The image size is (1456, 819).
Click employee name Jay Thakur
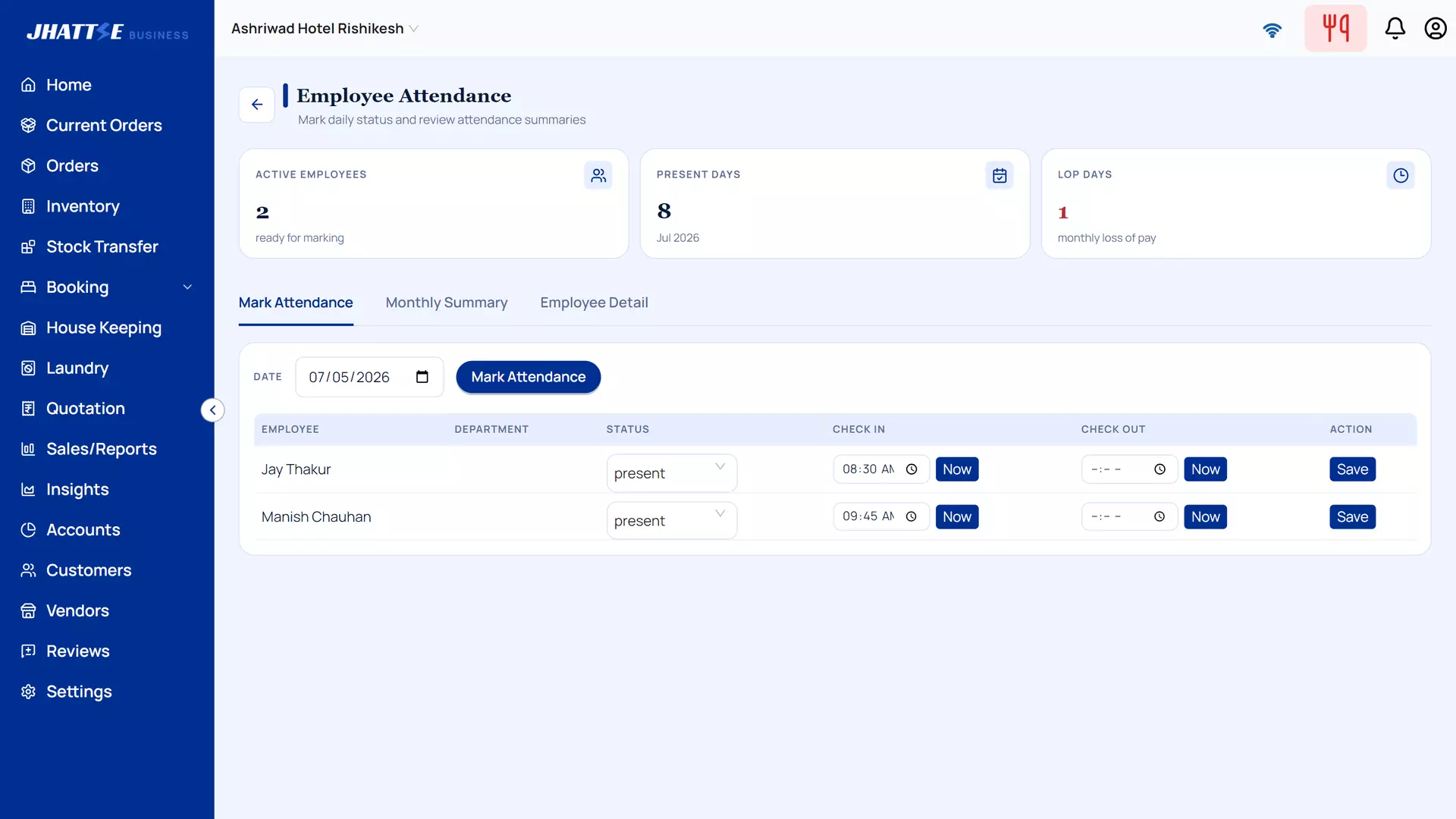point(296,469)
